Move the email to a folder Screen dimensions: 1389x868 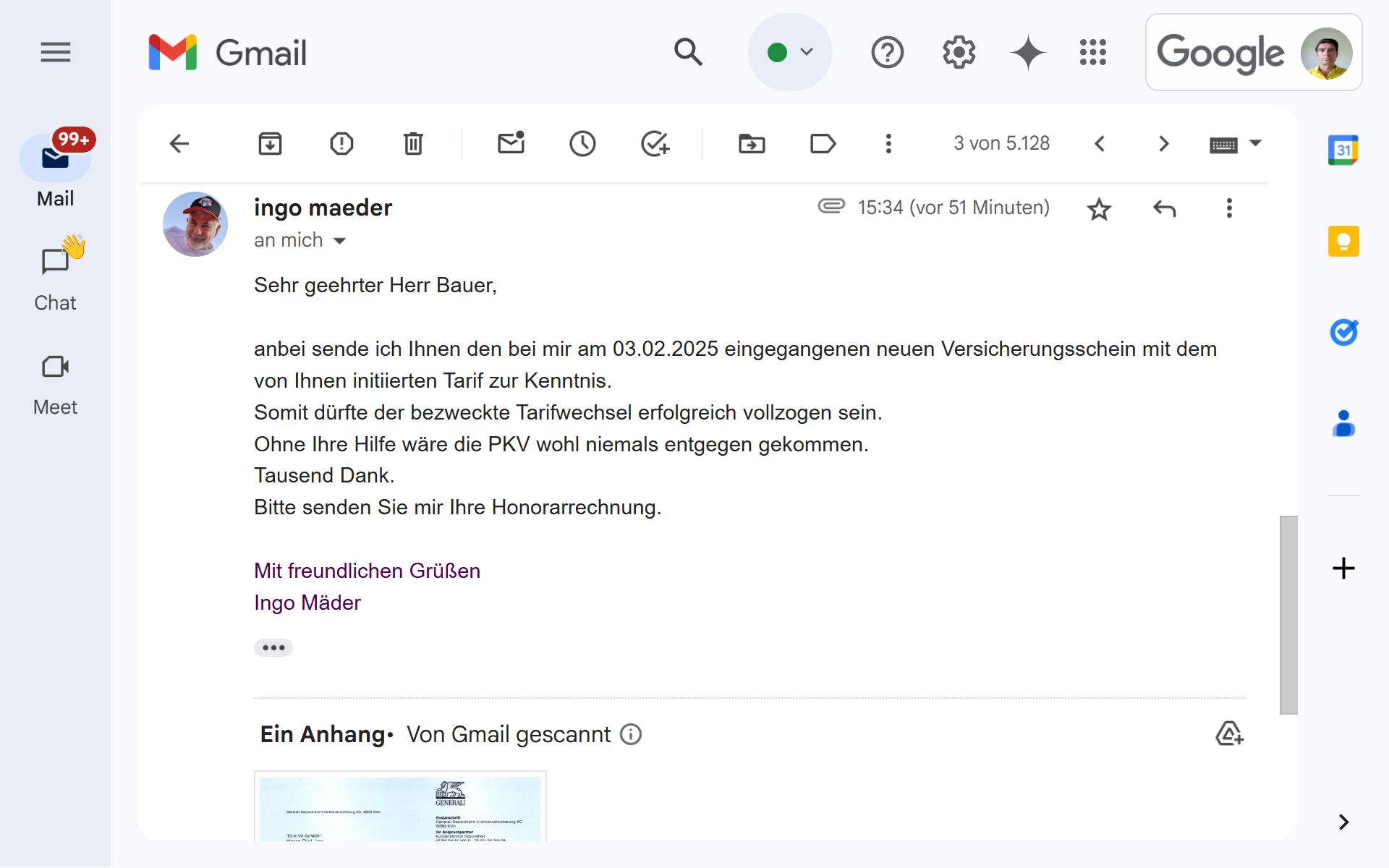[x=752, y=143]
